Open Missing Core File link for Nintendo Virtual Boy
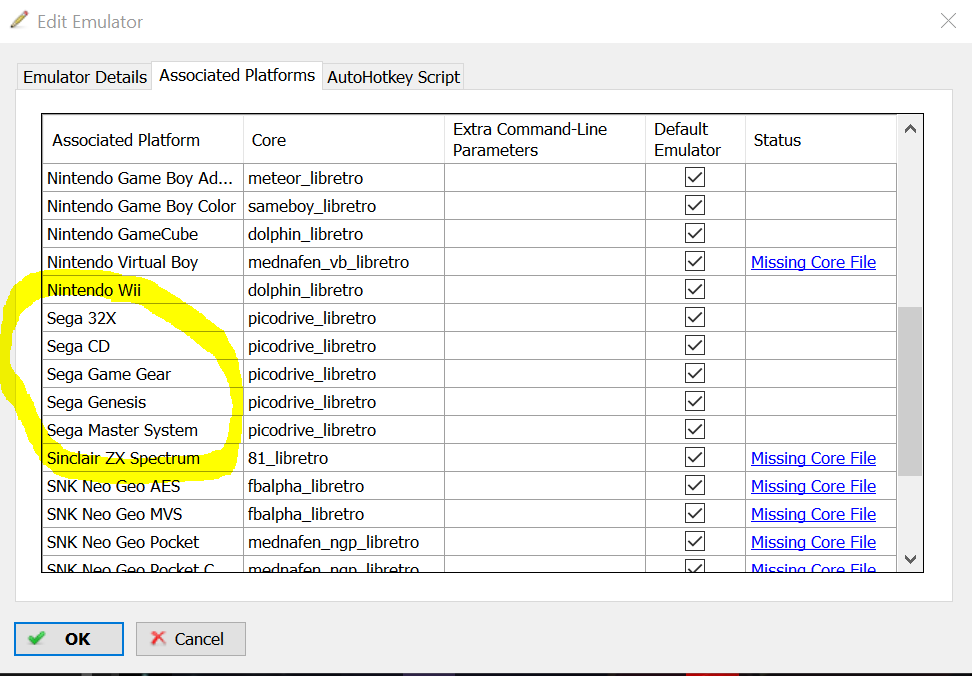This screenshot has height=676, width=972. (x=813, y=262)
